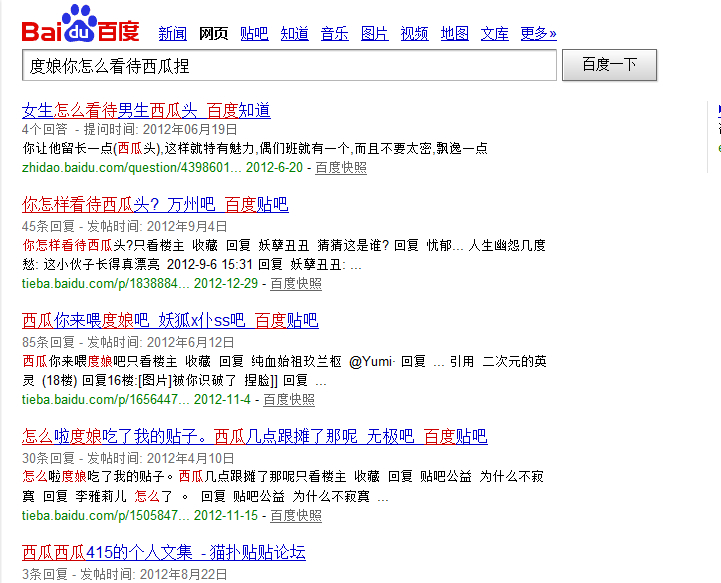The width and height of the screenshot is (721, 583).
Task: Open result 西瓜你来喂度娘吧 妖狐x仆ss吧
Action: [170, 320]
